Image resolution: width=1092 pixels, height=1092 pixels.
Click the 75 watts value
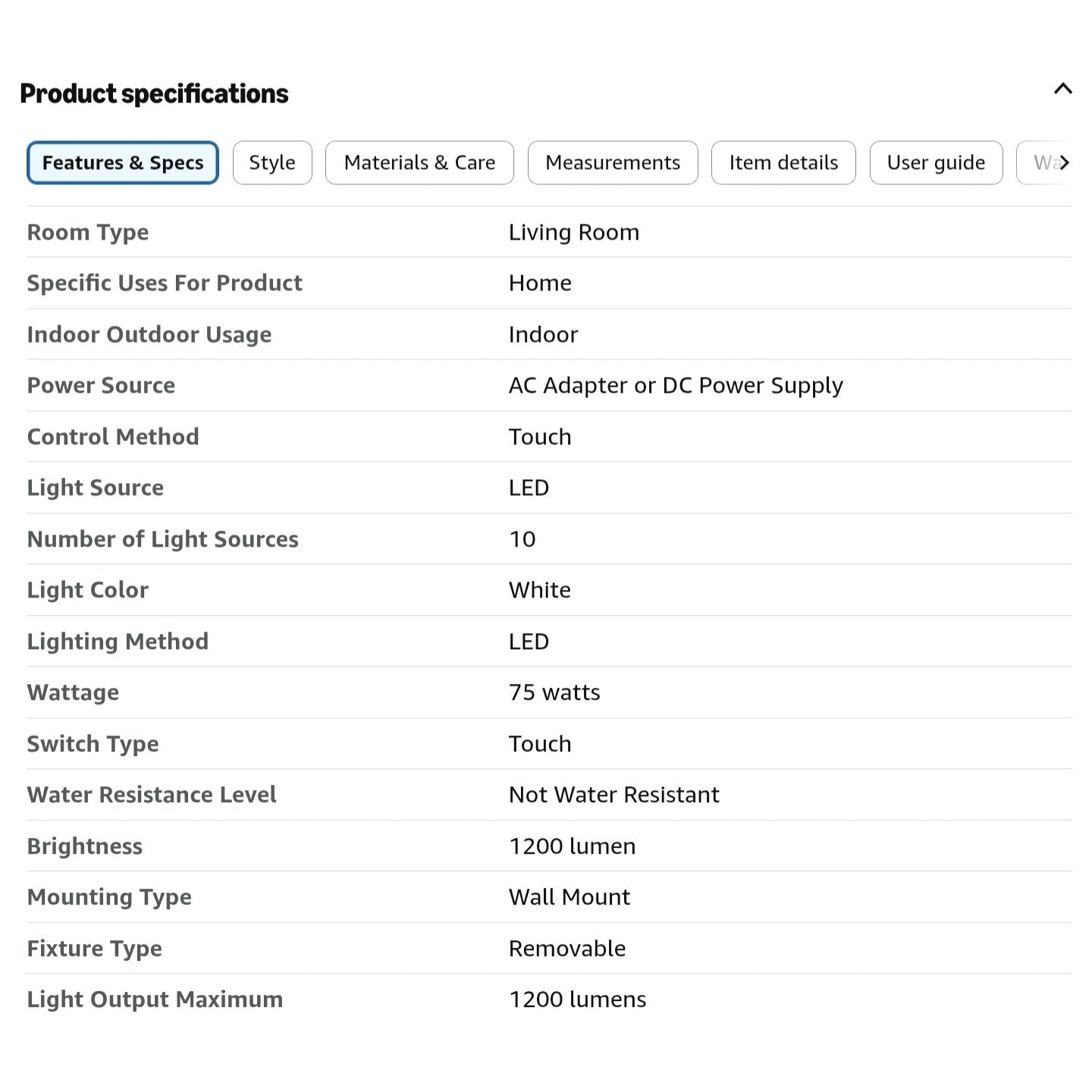pyautogui.click(x=554, y=692)
